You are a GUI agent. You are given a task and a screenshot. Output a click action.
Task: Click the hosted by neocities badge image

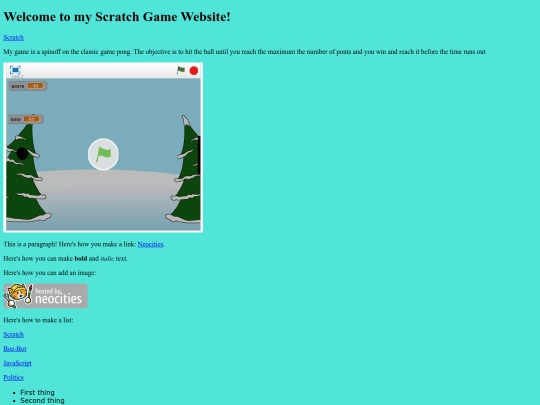(x=45, y=296)
